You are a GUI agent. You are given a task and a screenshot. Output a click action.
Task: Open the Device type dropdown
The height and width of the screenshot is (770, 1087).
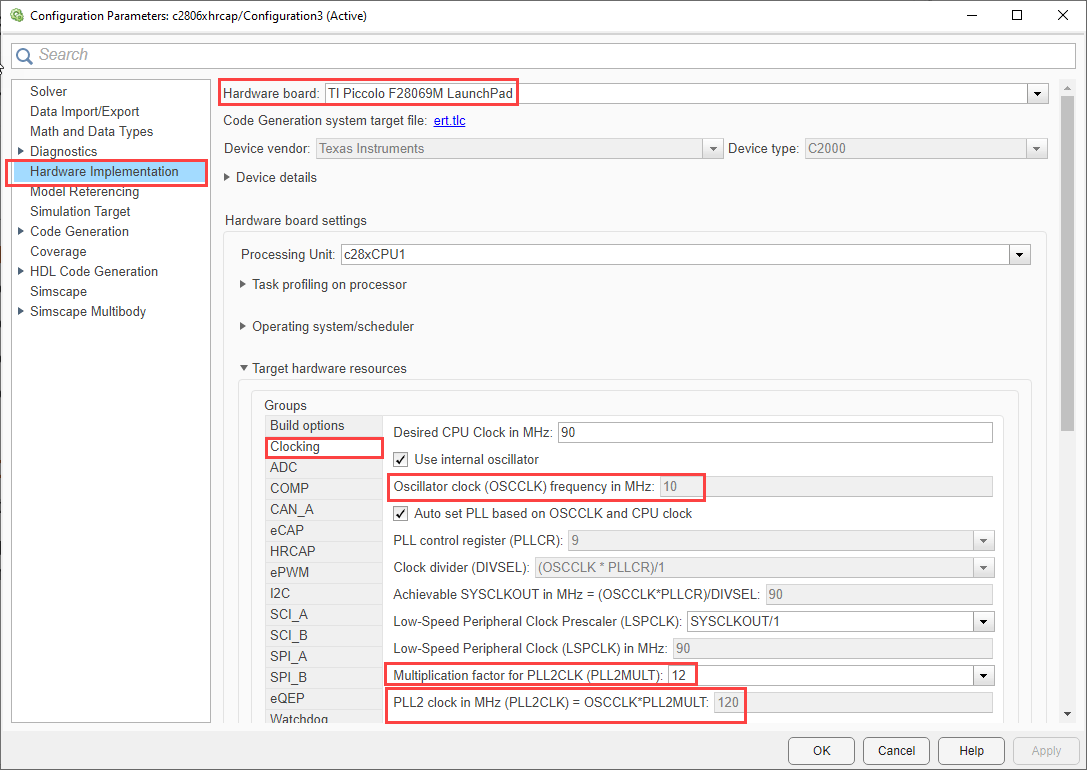(1037, 148)
